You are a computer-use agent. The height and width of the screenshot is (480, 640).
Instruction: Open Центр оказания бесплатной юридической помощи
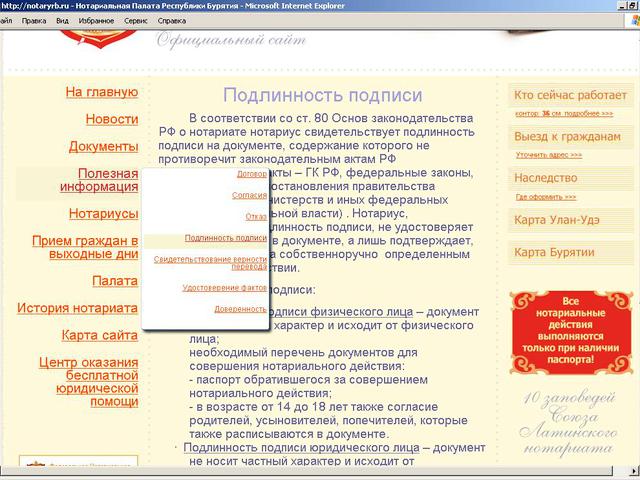click(89, 382)
